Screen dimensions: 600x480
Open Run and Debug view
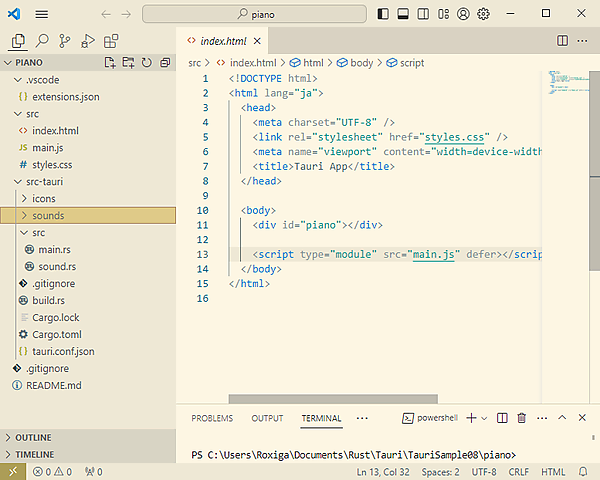click(88, 41)
